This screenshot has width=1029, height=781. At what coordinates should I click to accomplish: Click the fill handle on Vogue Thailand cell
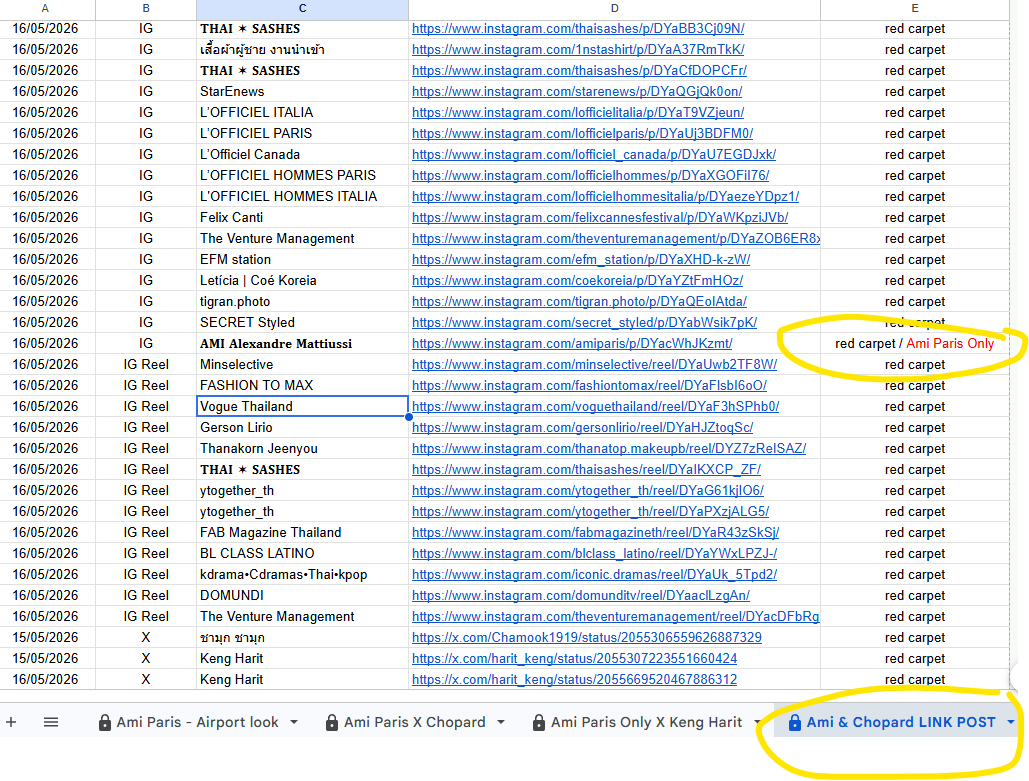click(409, 417)
